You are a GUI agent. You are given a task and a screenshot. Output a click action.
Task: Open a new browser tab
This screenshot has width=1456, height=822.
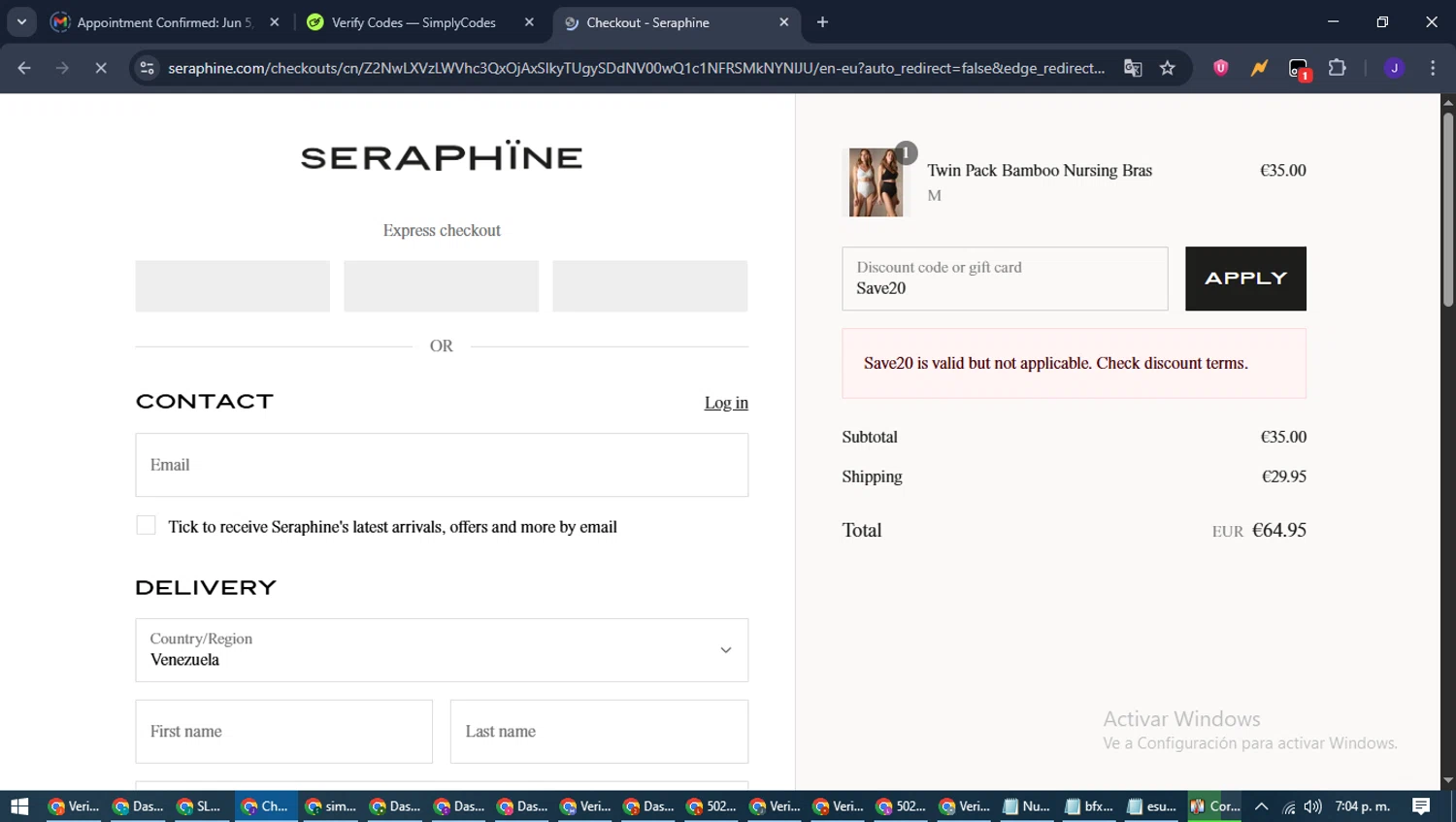click(823, 22)
